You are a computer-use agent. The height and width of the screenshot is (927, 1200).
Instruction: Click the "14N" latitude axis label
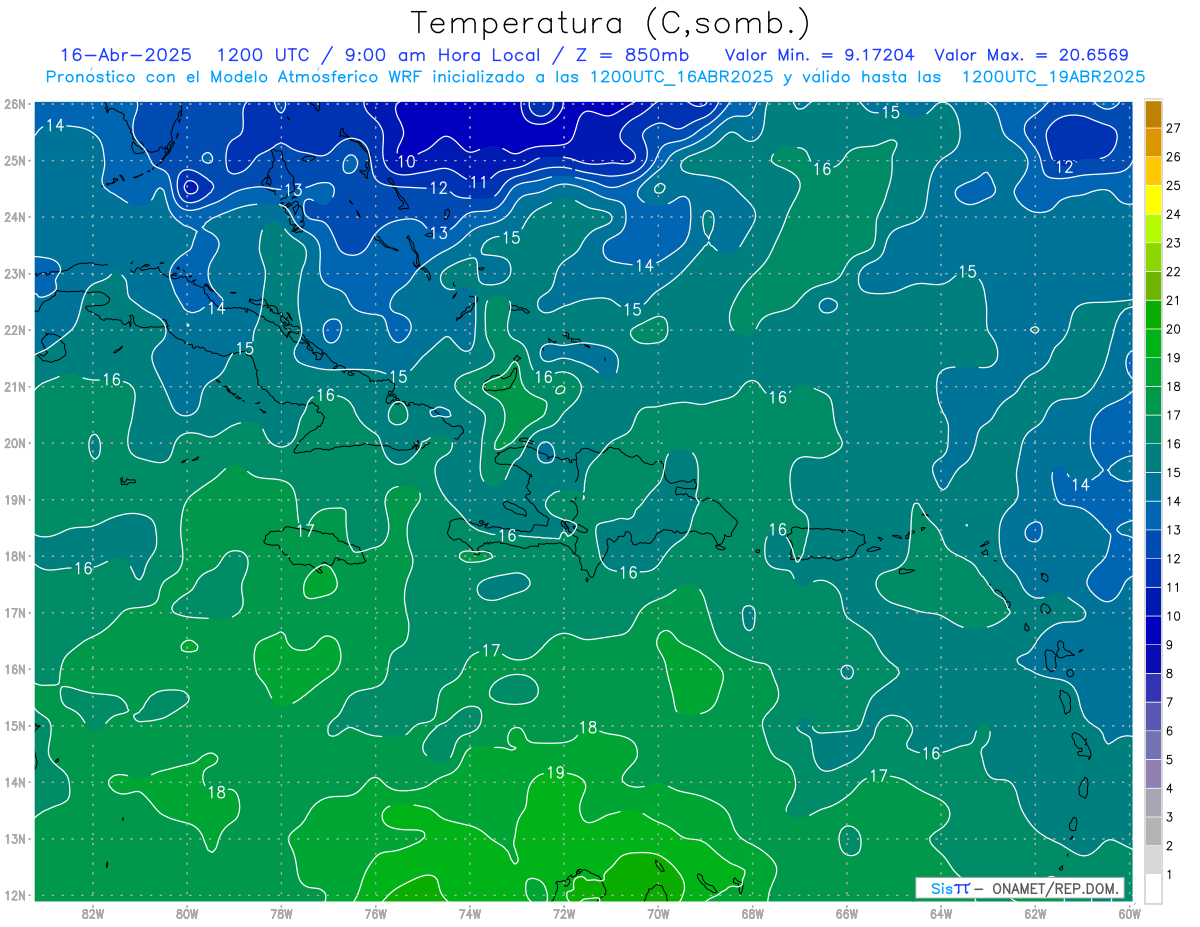point(14,782)
